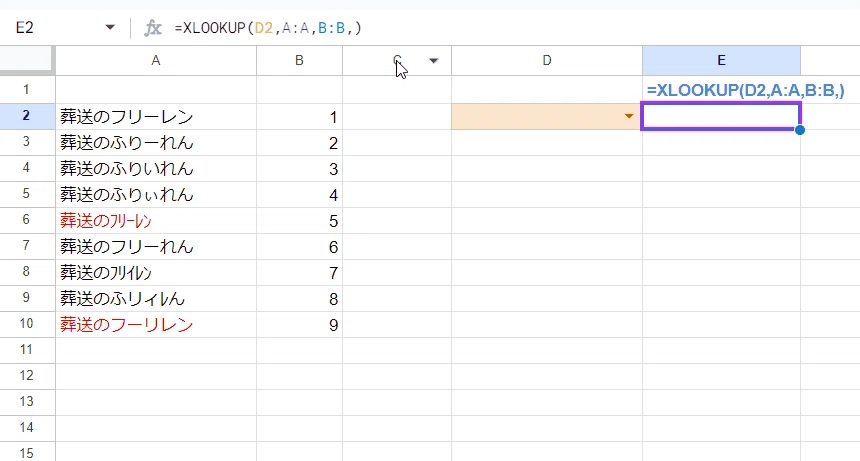Select cell A9 beside value 8
Viewport: 860px width, 461px height.
tap(156, 299)
